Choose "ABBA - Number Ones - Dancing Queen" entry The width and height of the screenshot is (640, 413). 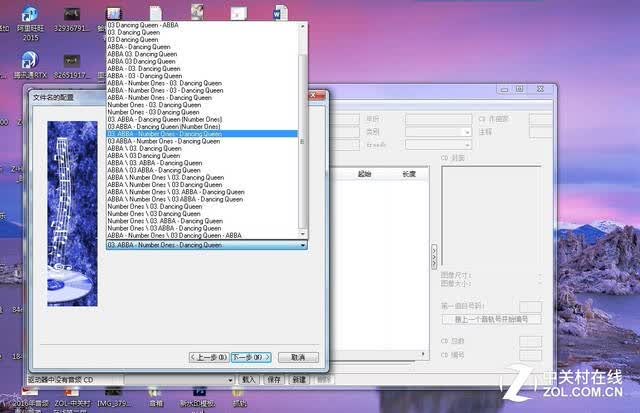159,98
